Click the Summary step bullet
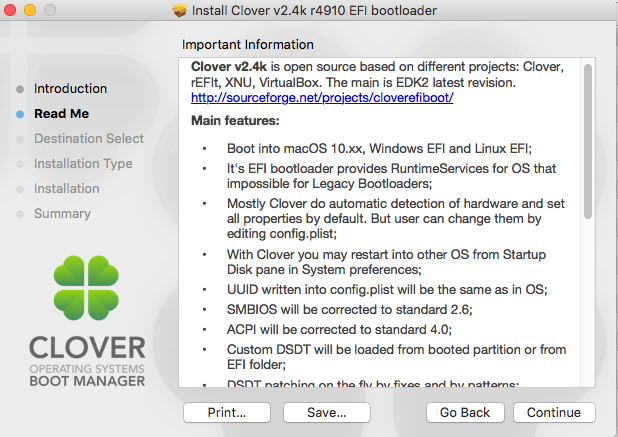 pos(20,214)
